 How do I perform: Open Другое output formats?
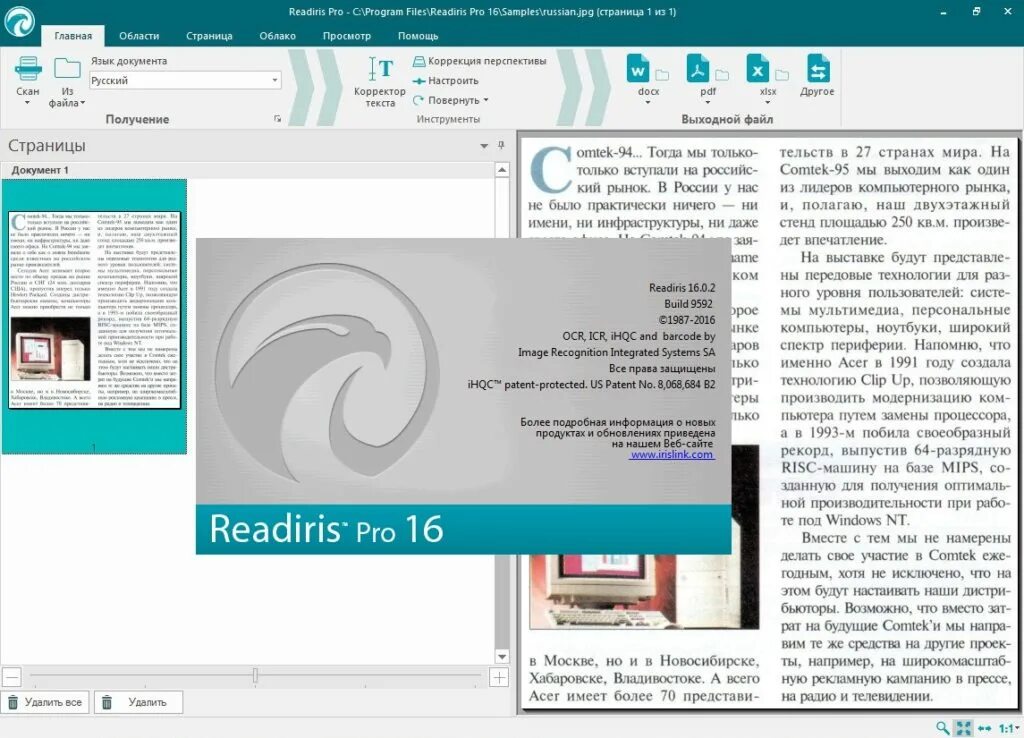tap(818, 75)
